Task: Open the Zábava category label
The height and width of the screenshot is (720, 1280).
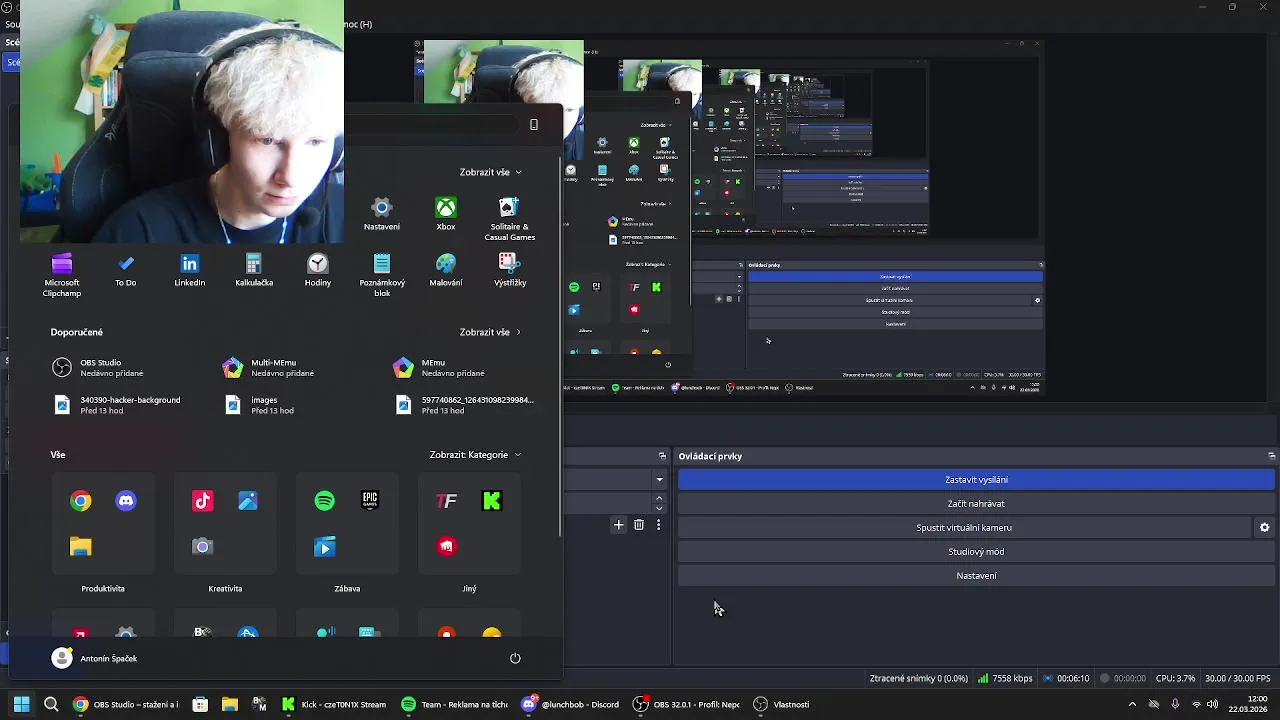Action: [x=347, y=589]
